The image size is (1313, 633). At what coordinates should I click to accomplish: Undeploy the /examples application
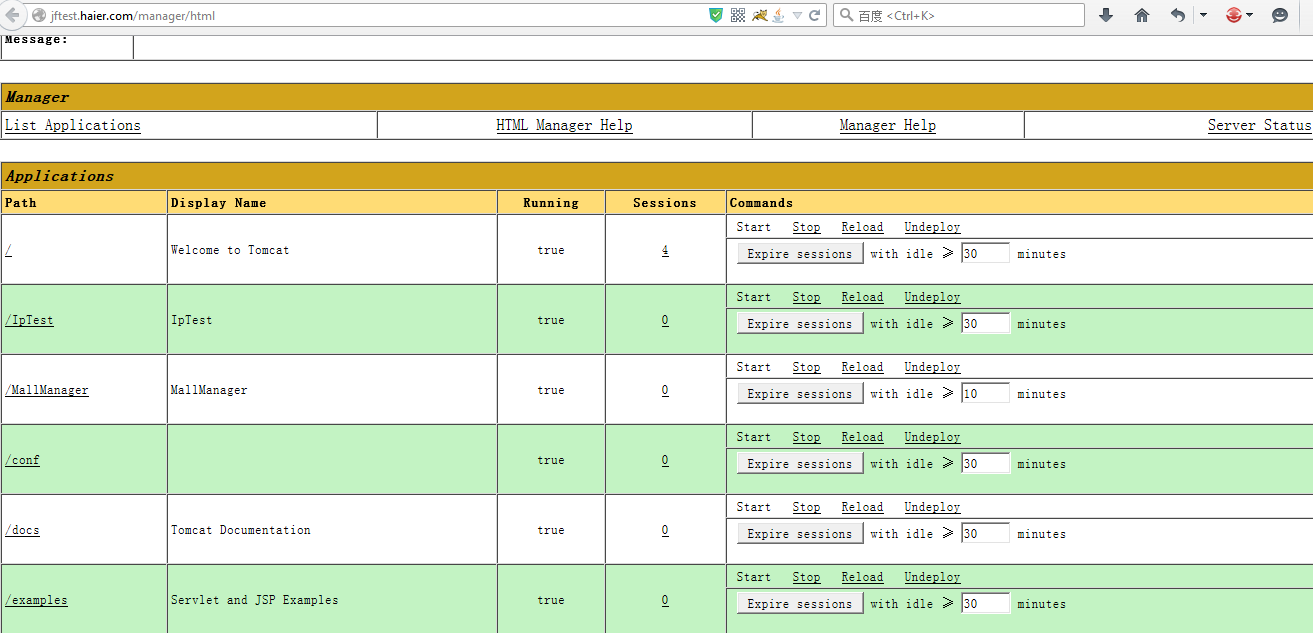tap(932, 577)
